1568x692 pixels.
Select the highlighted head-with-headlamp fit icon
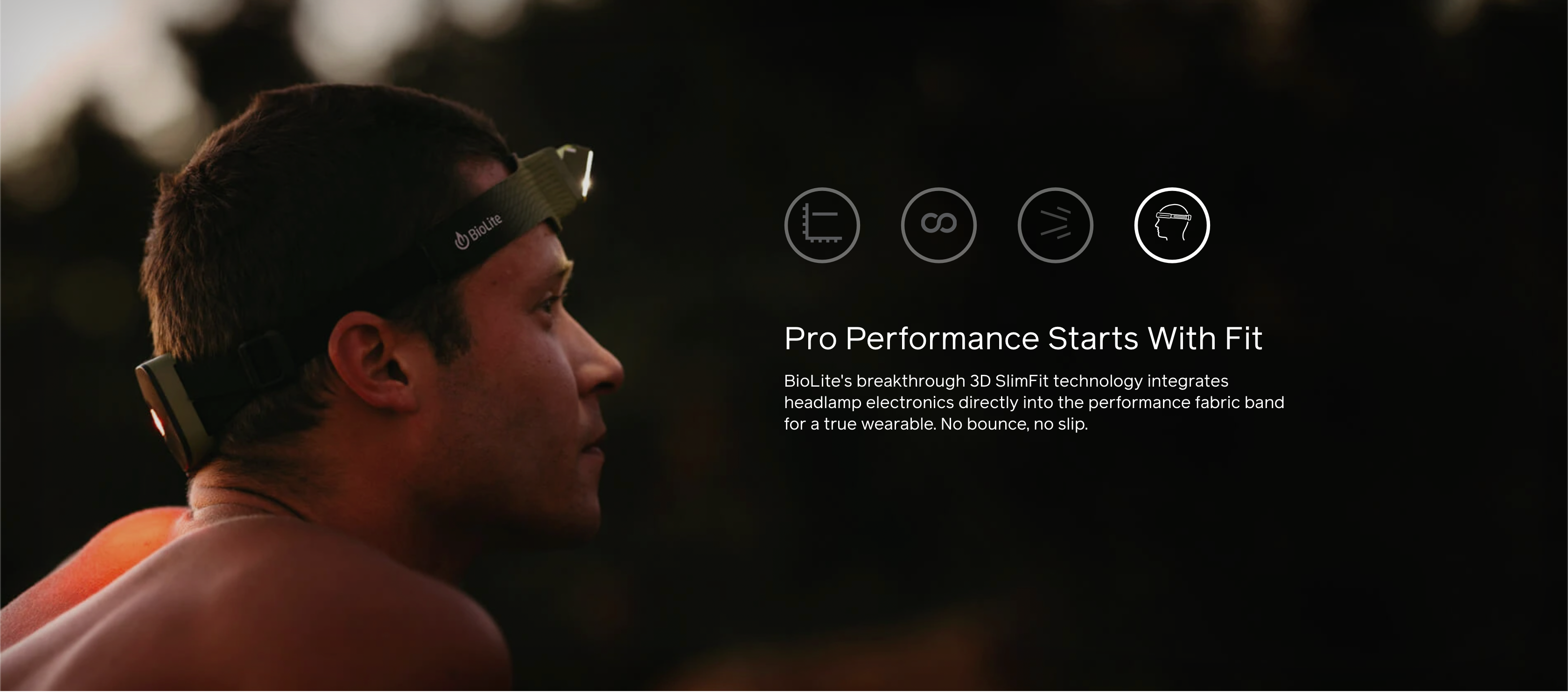[1172, 226]
